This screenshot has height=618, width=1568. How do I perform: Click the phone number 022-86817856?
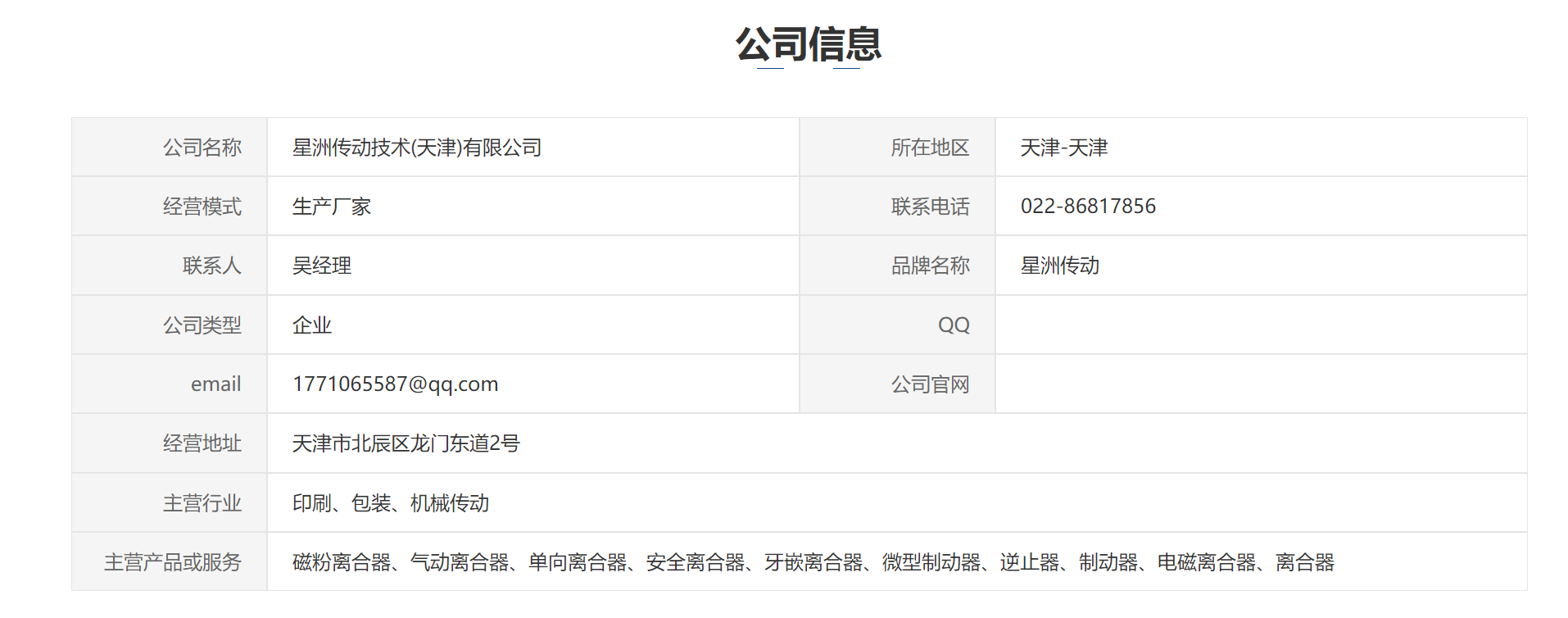point(1088,207)
